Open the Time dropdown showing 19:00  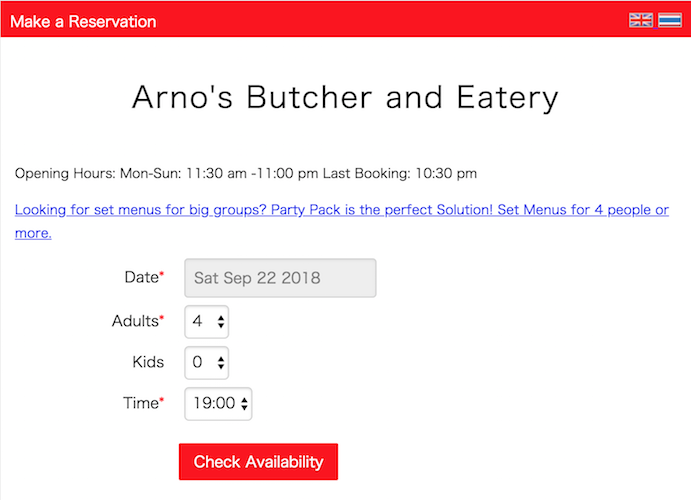pos(218,404)
